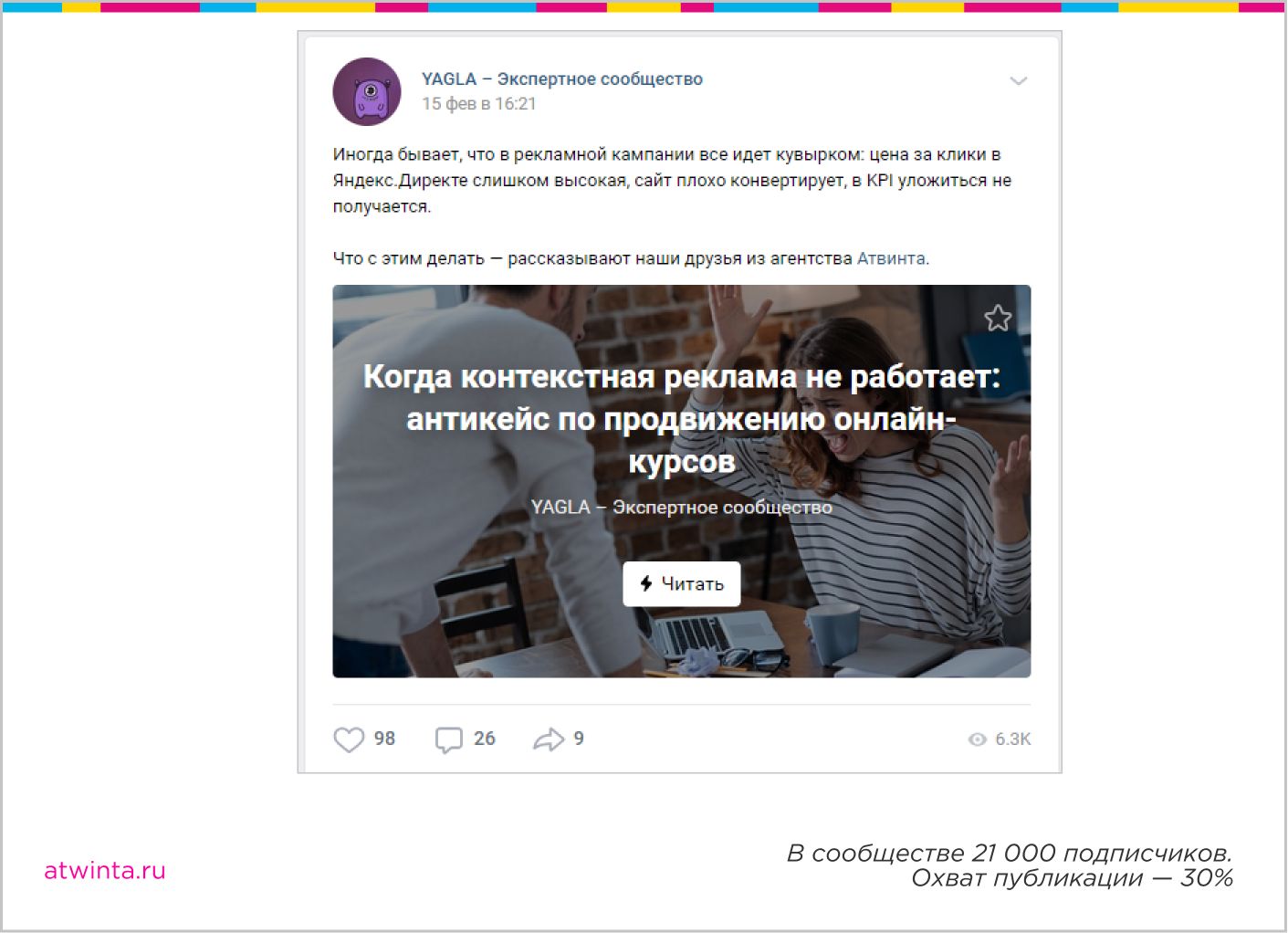Viewport: 1288px width, 933px height.
Task: Click the lightning bolt on the Читать button
Action: pyautogui.click(x=646, y=583)
